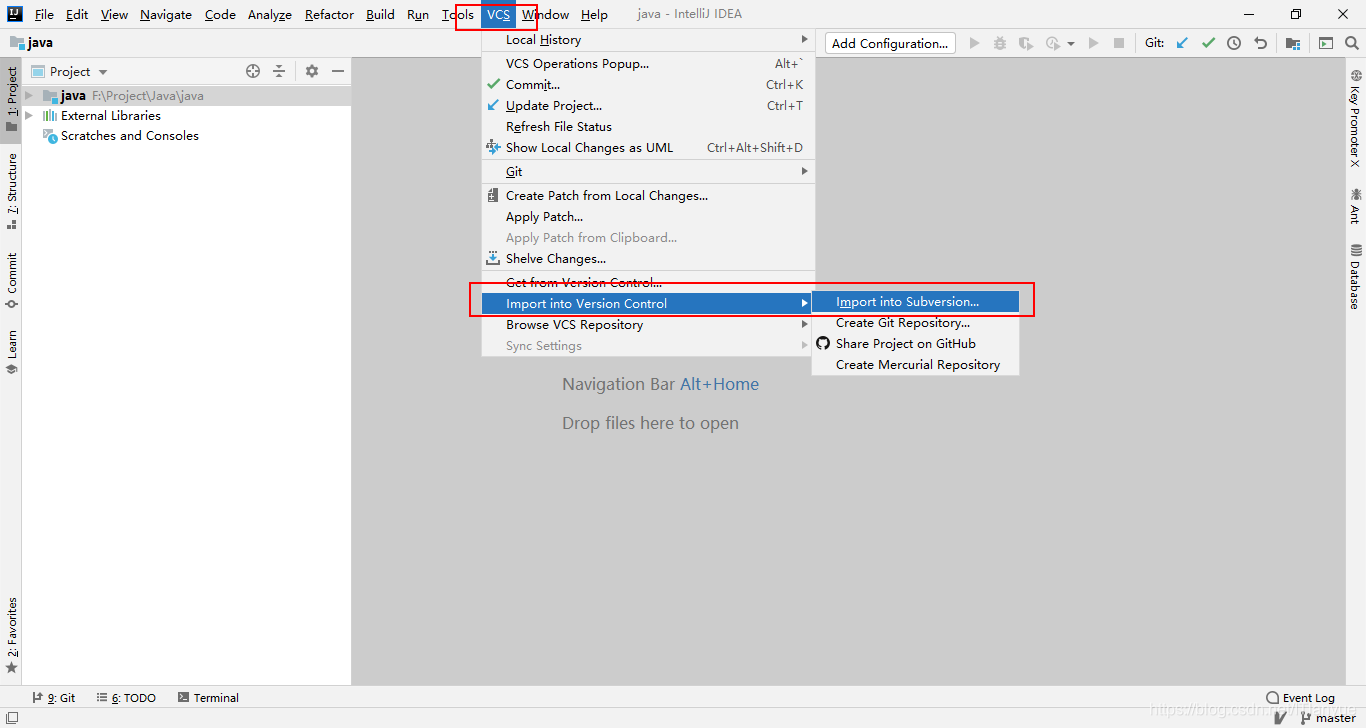Image resolution: width=1366 pixels, height=728 pixels.
Task: Open the Project view dropdown arrow
Action: coord(103,72)
